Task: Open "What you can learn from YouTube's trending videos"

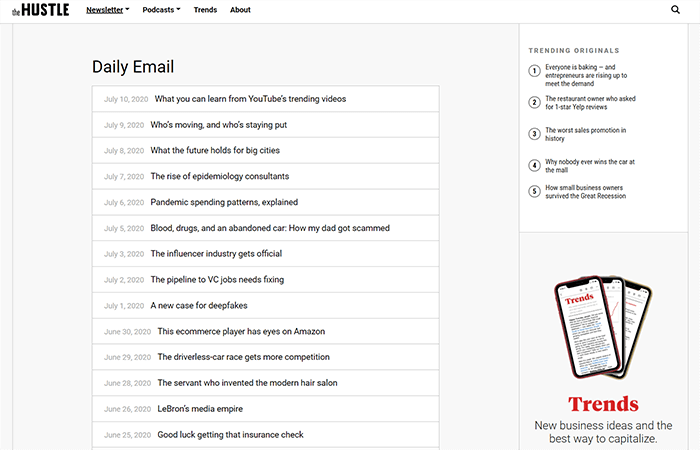Action: tap(250, 99)
